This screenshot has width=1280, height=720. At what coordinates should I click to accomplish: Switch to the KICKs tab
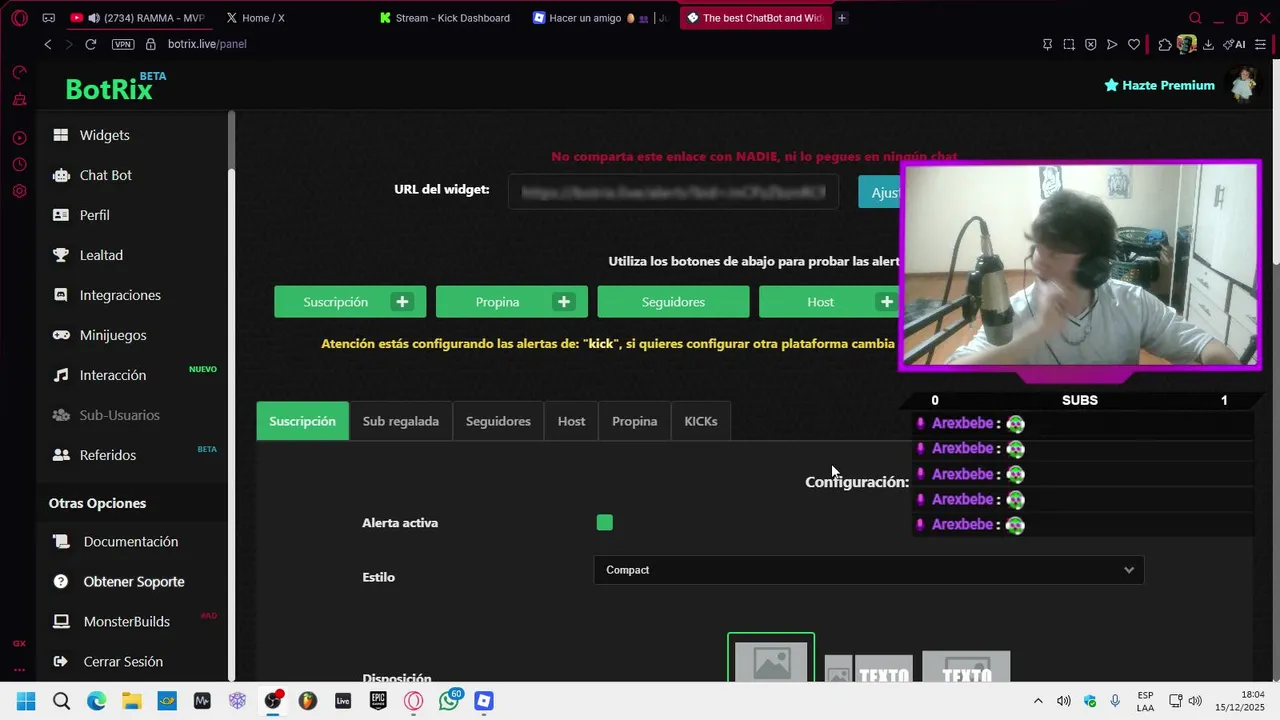coord(700,421)
